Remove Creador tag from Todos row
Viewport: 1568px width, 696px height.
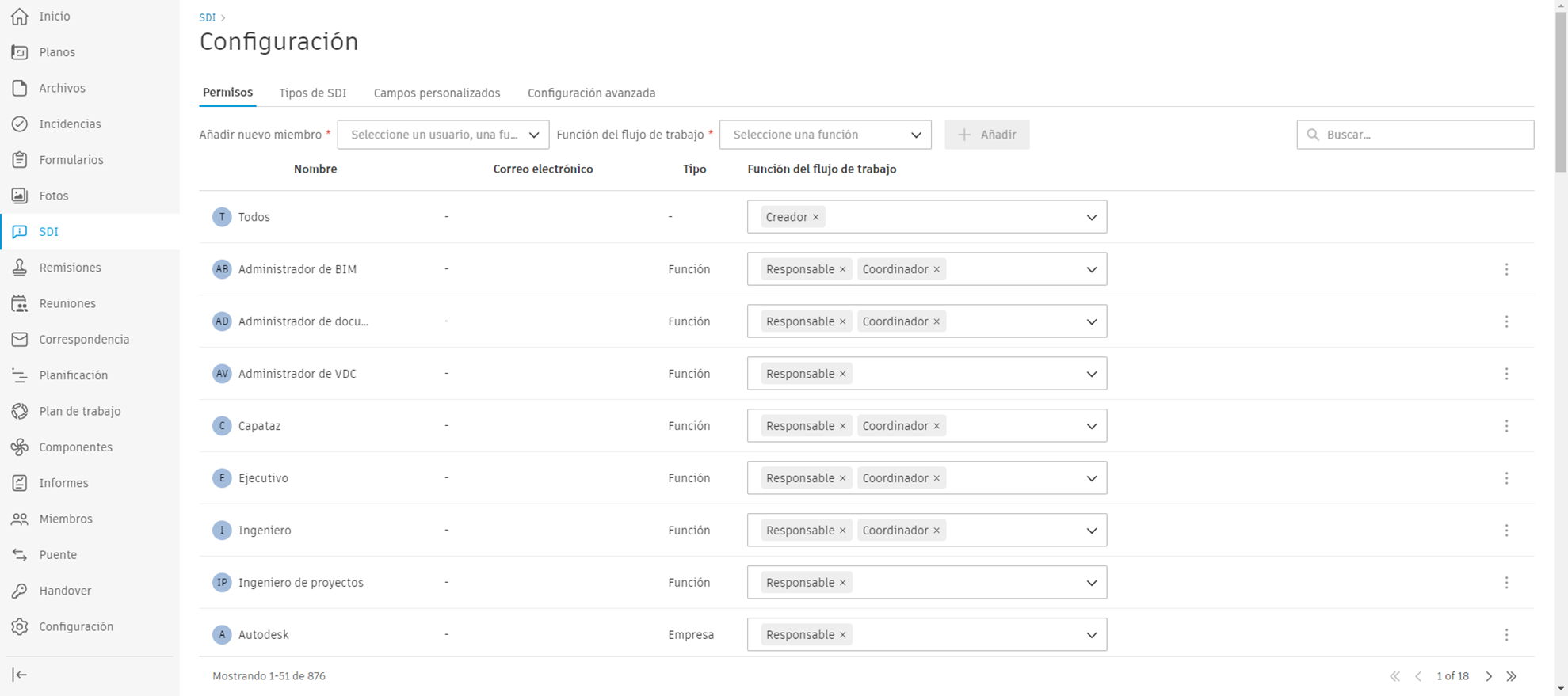(816, 217)
